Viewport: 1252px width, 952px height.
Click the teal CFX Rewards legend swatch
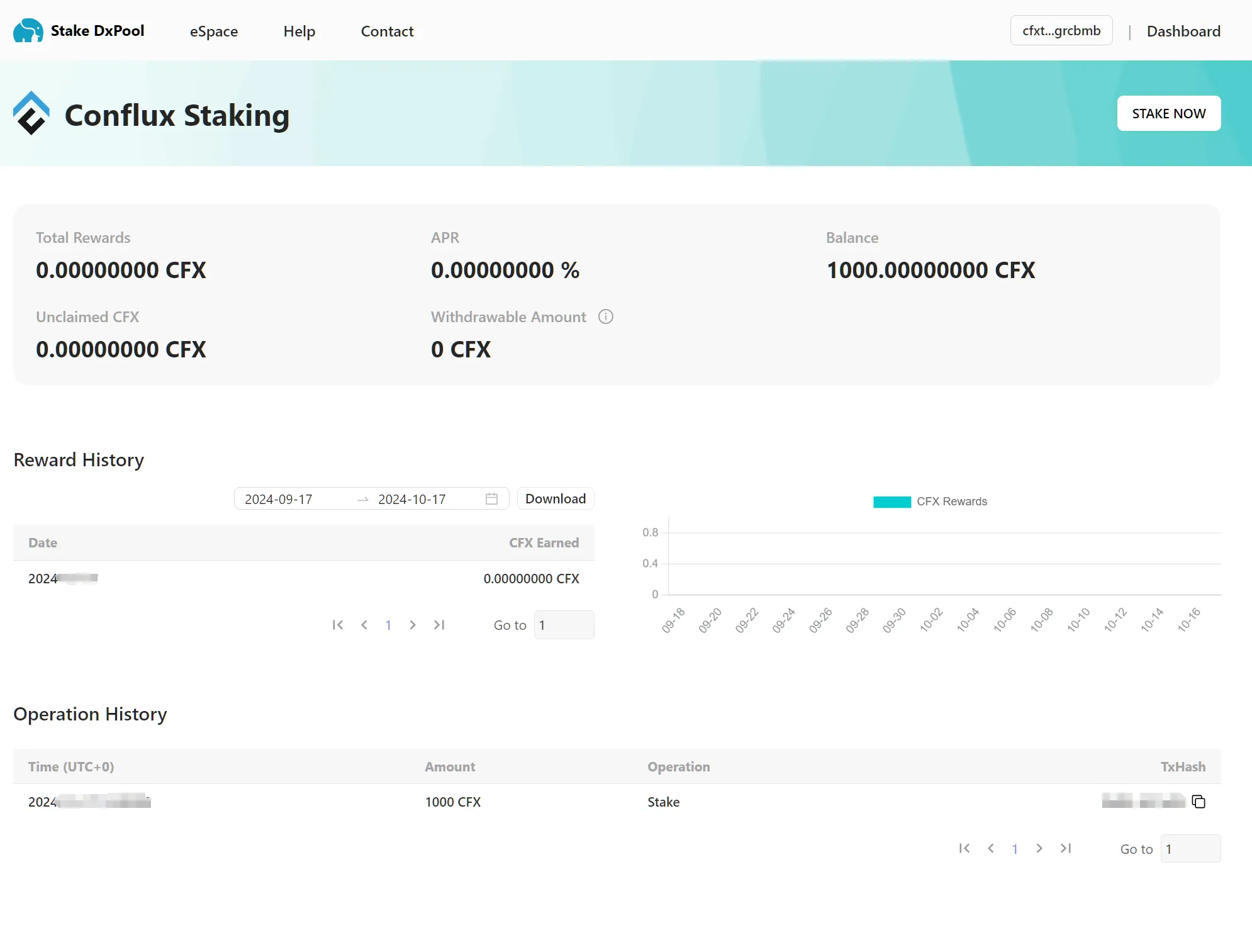891,501
